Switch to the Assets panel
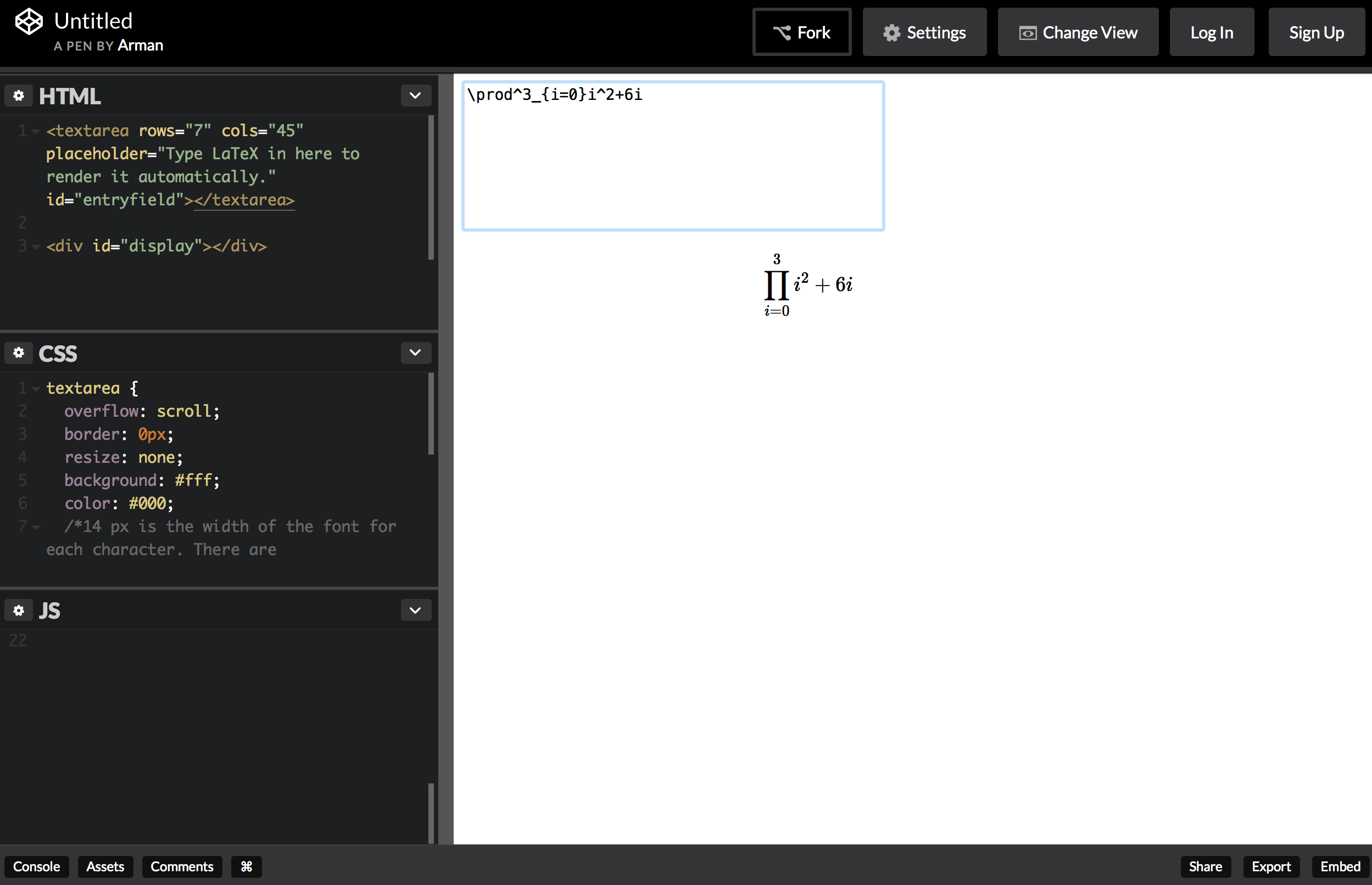Screen dimensions: 1372x885 pos(105,867)
